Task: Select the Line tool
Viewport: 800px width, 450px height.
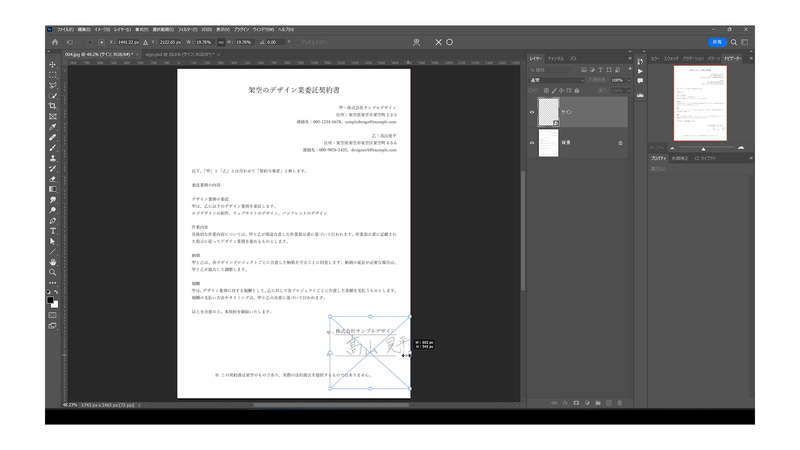Action: point(53,252)
